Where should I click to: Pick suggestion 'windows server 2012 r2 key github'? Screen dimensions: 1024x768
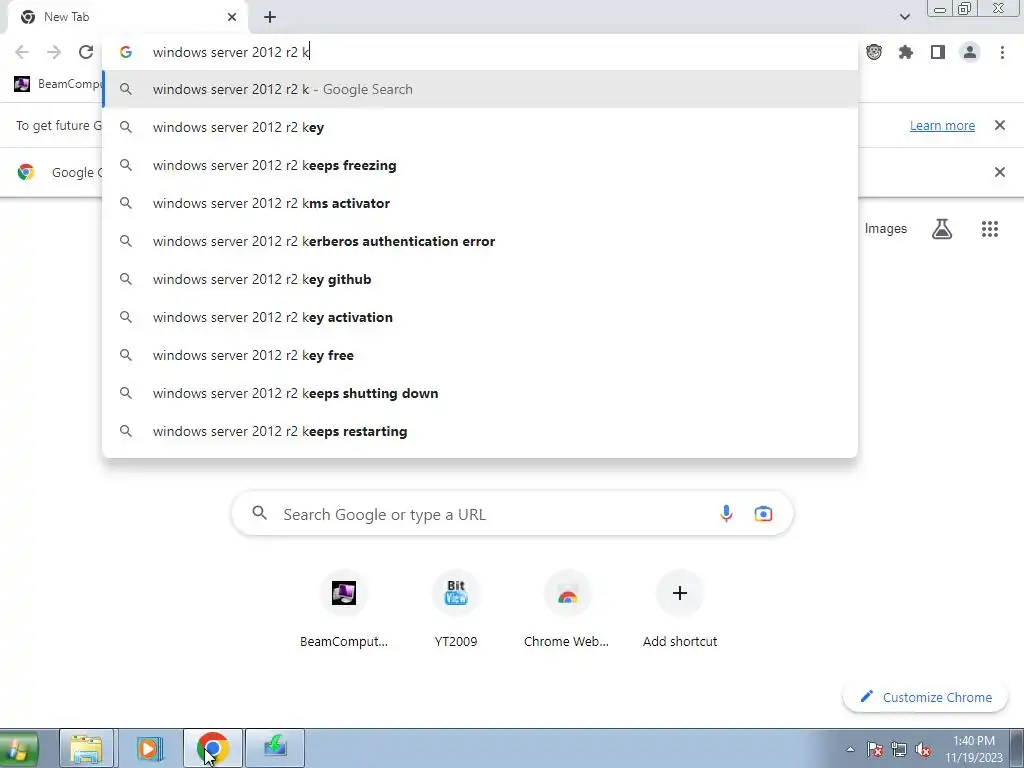[x=480, y=279]
